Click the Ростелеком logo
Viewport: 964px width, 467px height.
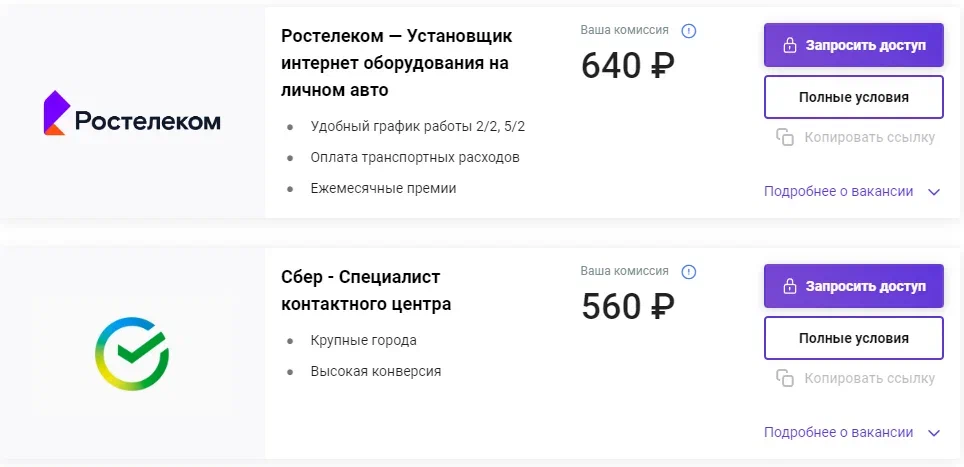pos(132,113)
